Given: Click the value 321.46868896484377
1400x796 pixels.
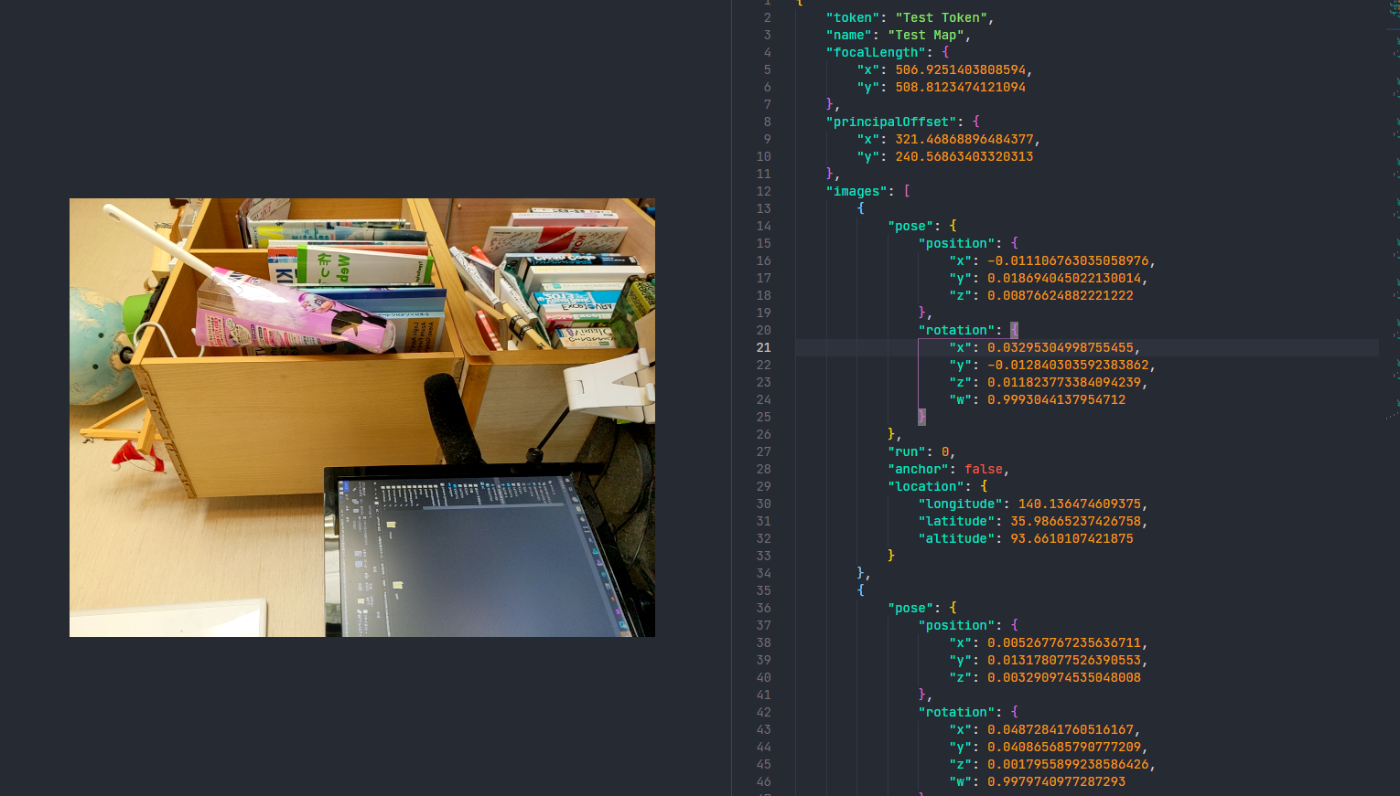Looking at the screenshot, I should pyautogui.click(x=967, y=139).
